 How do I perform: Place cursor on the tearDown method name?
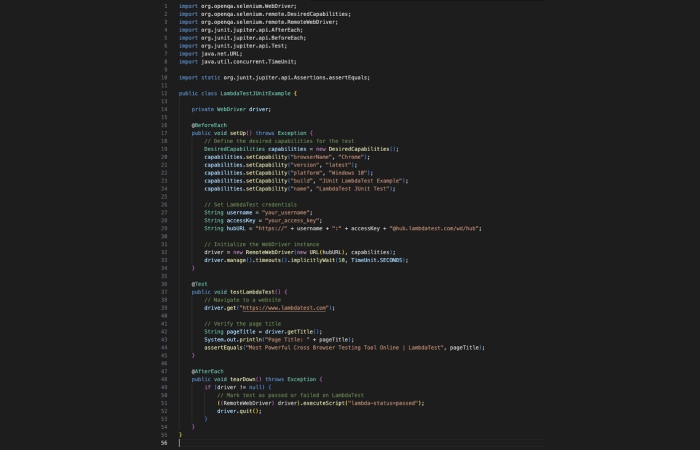click(243, 379)
